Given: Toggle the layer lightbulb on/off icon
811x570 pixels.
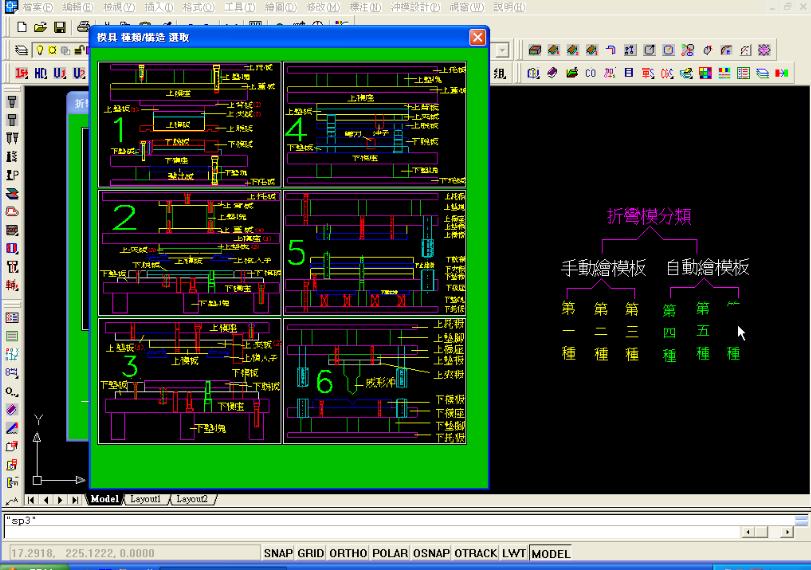Looking at the screenshot, I should 39,50.
